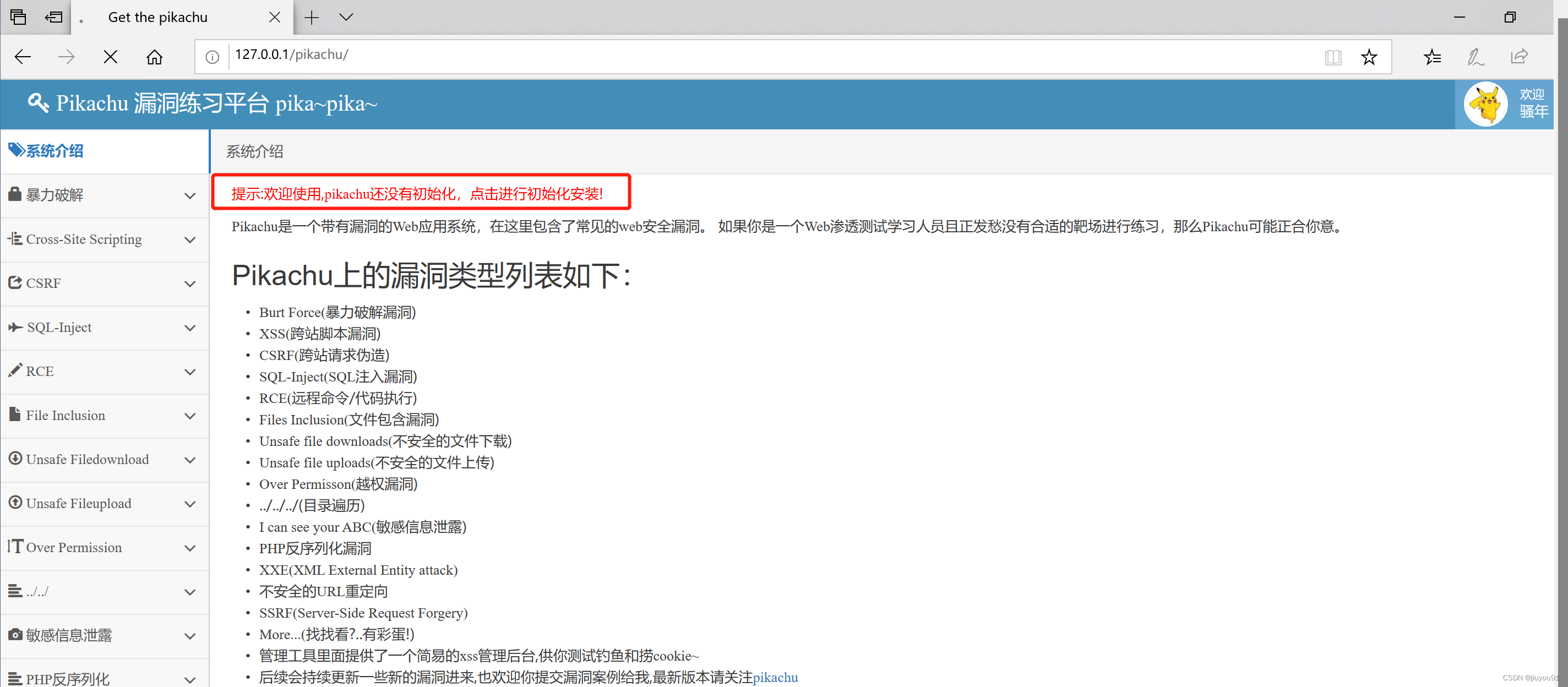Select the 系统介绍 sidebar item
Viewport: 1568px width, 687px height.
tap(55, 151)
